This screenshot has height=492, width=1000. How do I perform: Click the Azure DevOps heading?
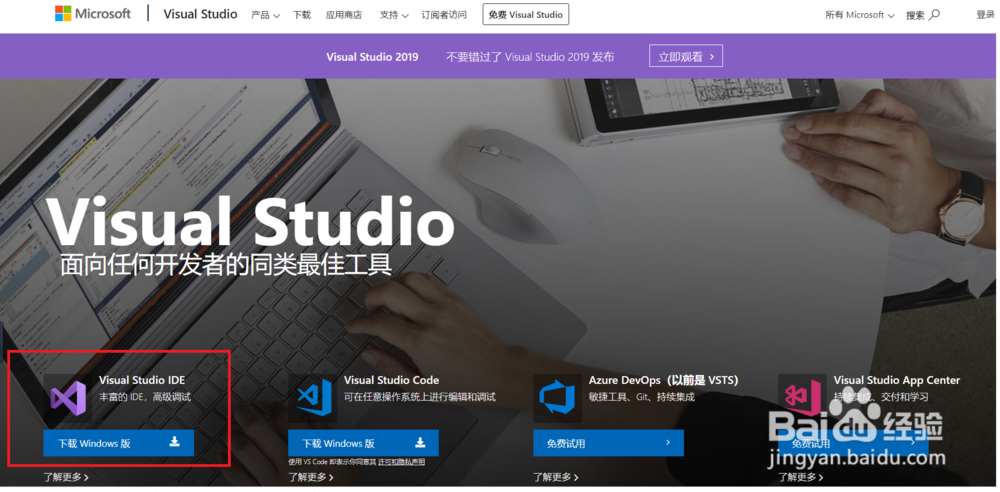(x=663, y=380)
